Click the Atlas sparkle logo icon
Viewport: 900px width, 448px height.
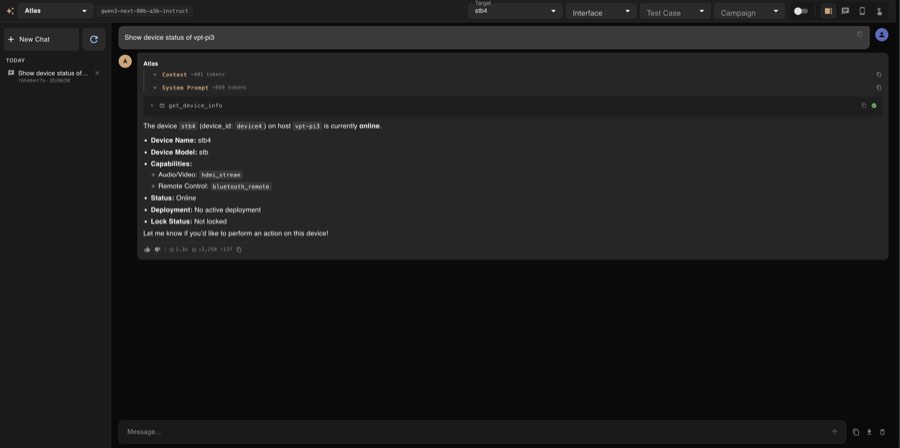point(10,11)
